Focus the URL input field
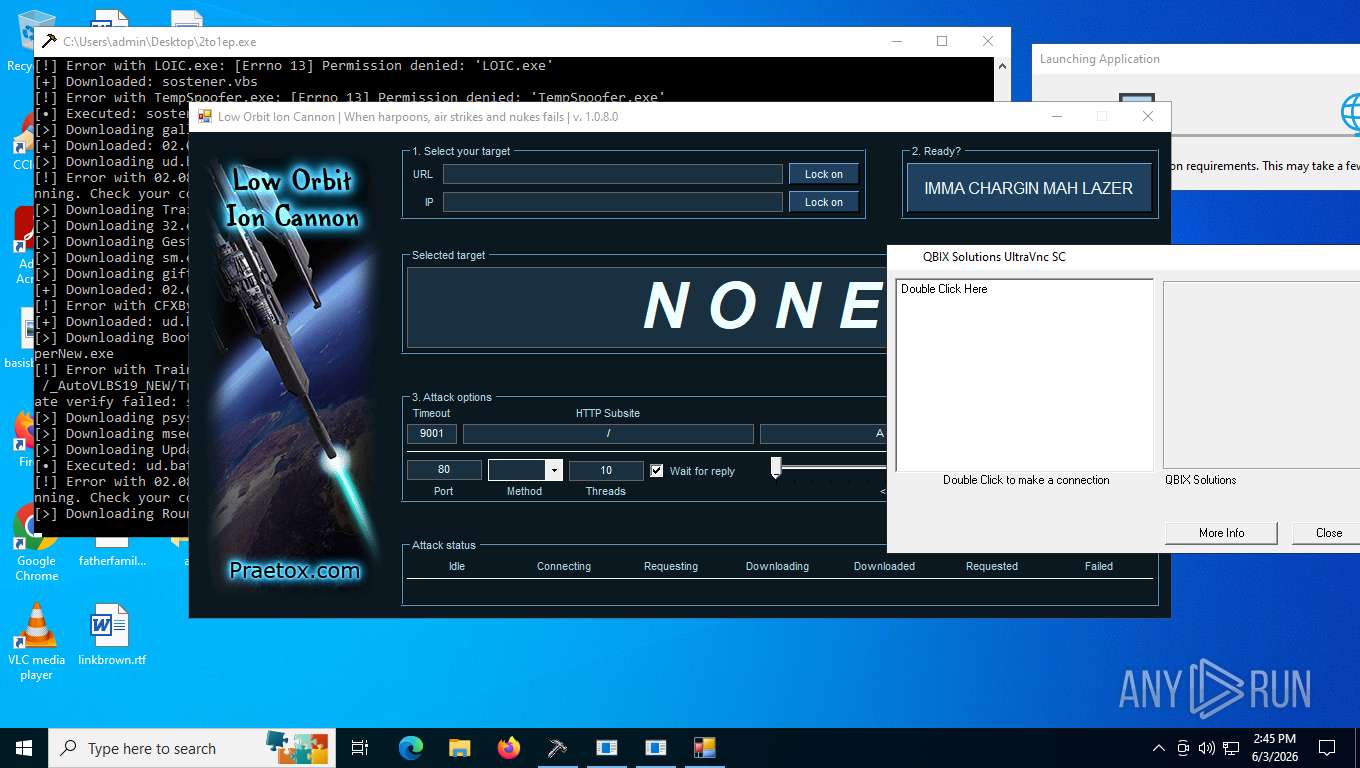The image size is (1360, 768). pos(613,174)
